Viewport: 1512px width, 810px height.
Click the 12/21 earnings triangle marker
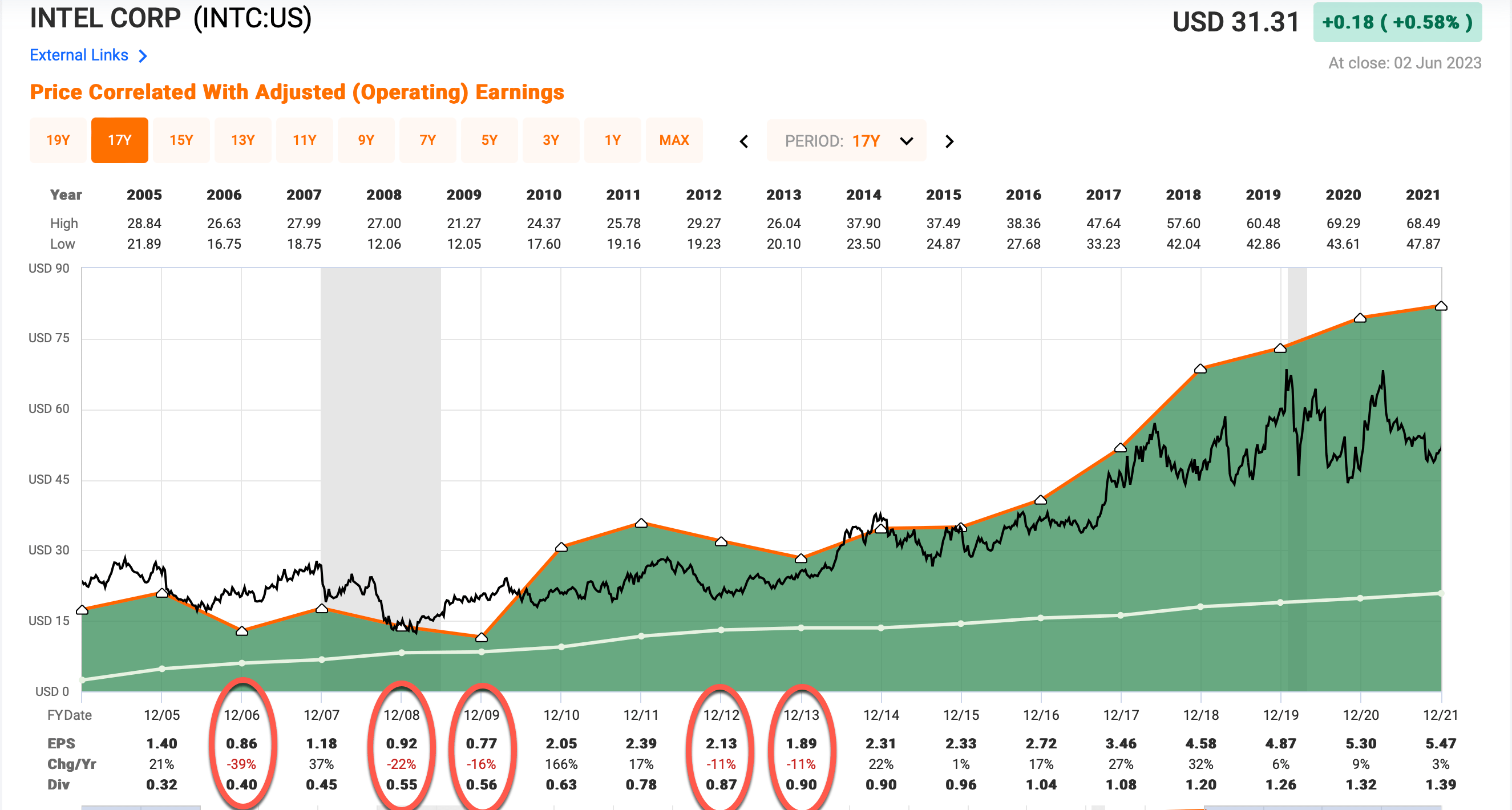tap(1441, 306)
